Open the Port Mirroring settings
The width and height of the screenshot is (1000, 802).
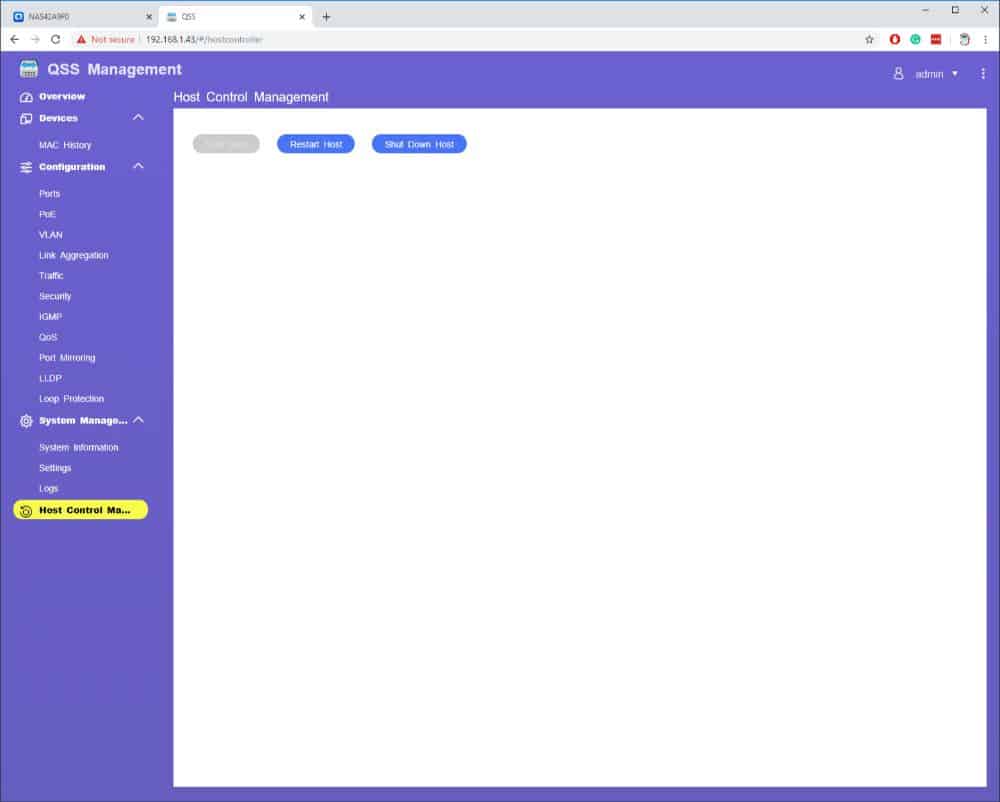(x=67, y=358)
